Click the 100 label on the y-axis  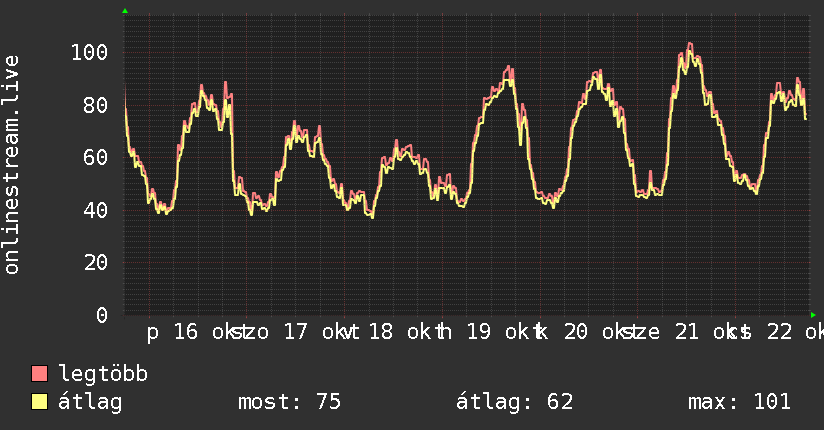pos(89,52)
